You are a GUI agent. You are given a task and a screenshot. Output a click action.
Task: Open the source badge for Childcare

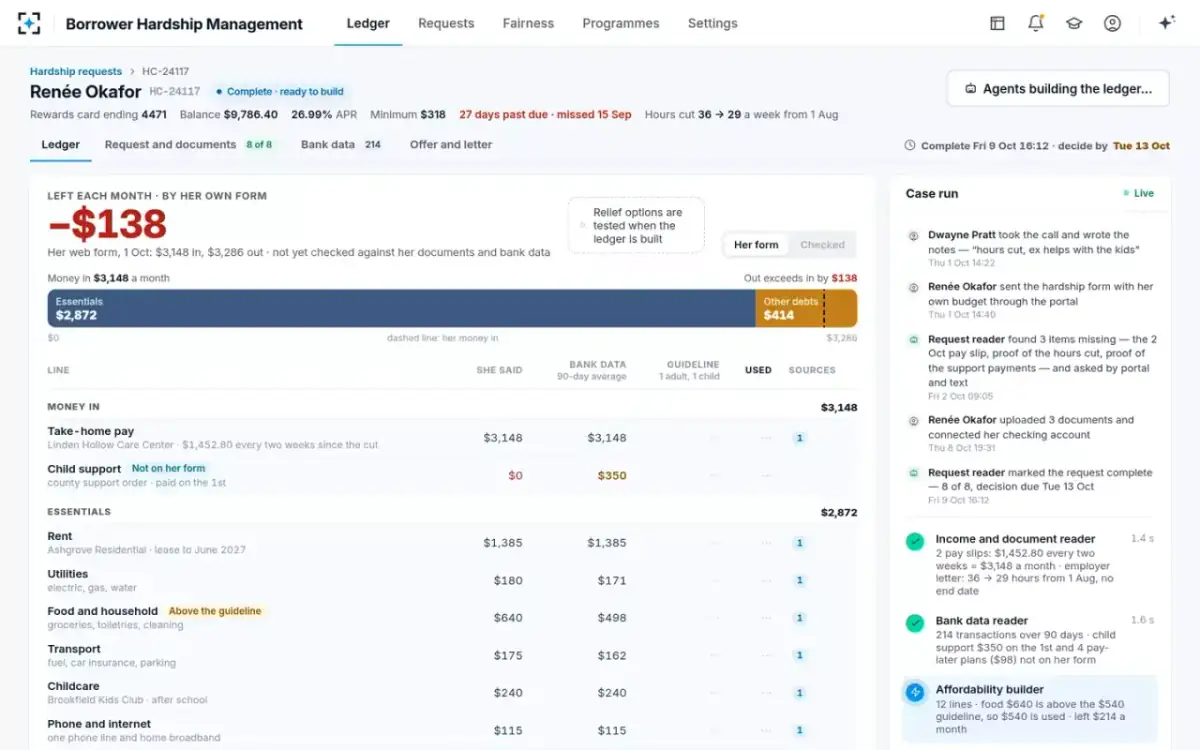pyautogui.click(x=799, y=693)
